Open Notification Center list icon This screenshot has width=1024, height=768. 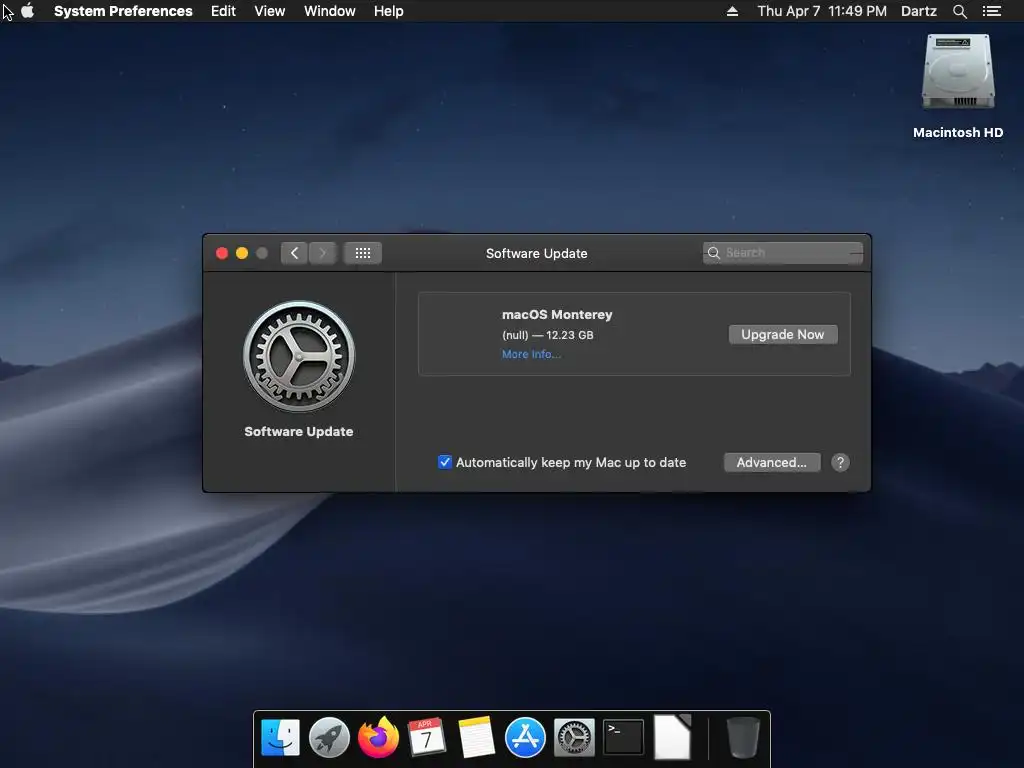point(992,11)
